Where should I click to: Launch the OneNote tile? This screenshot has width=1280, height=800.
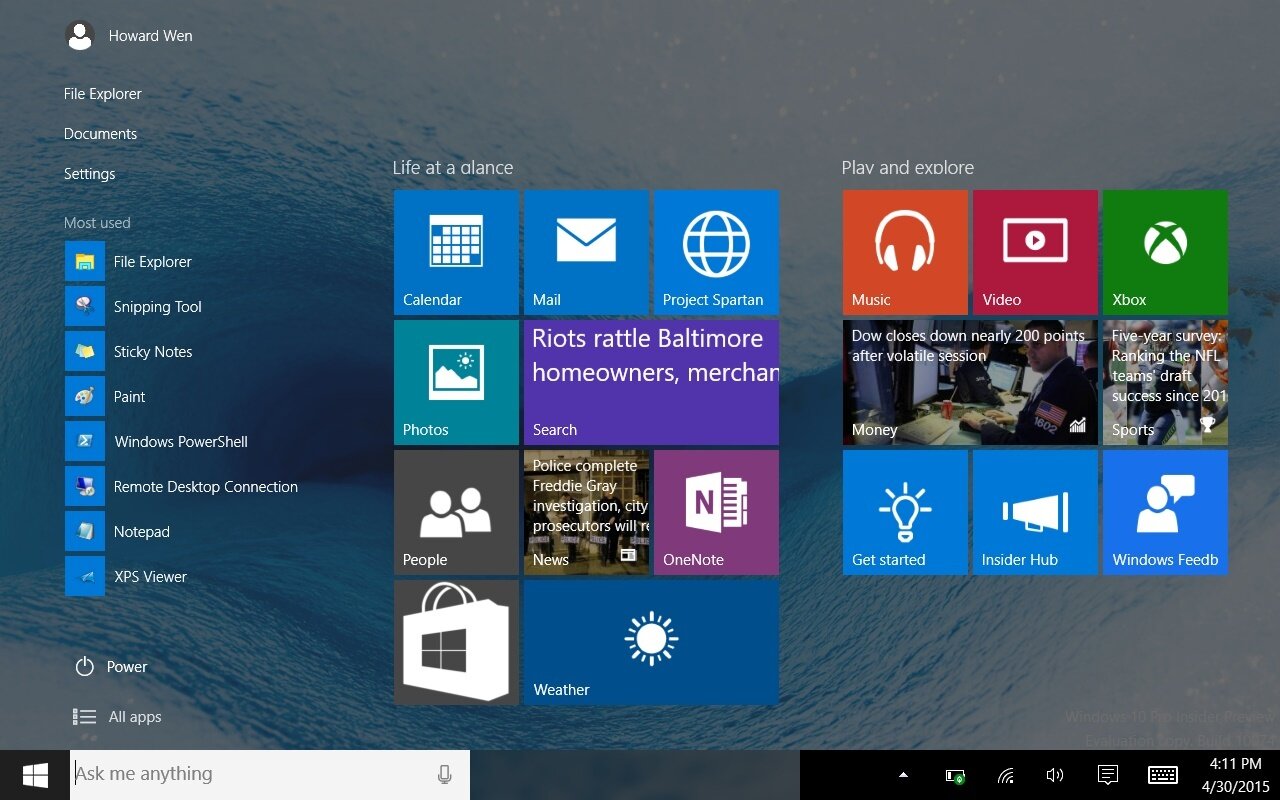click(x=716, y=512)
